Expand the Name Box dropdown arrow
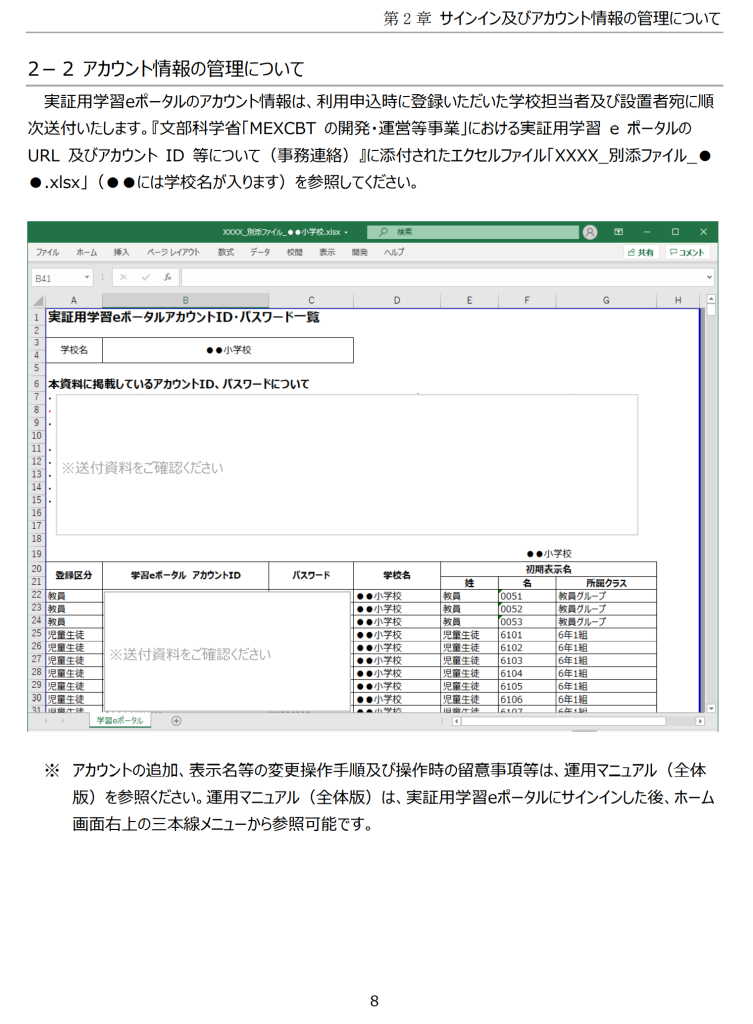This screenshot has height=1024, width=753. pos(87,278)
